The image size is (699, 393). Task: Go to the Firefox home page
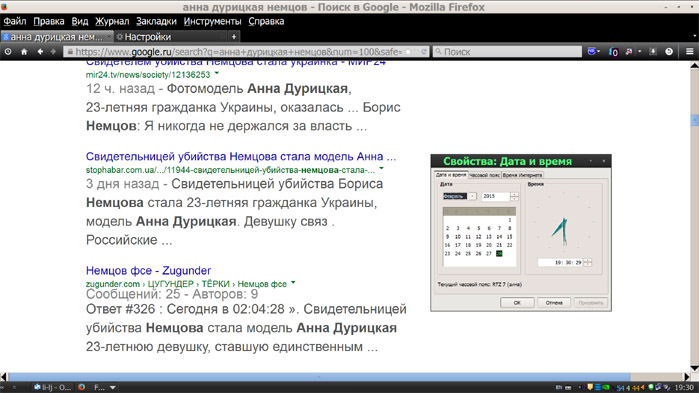point(24,52)
